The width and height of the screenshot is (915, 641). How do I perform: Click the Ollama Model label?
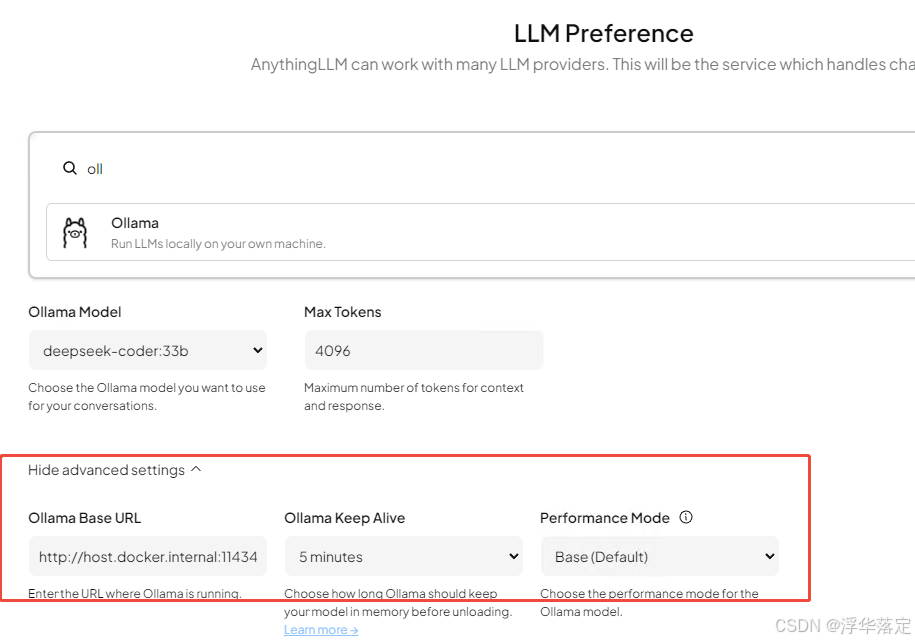click(x=75, y=312)
